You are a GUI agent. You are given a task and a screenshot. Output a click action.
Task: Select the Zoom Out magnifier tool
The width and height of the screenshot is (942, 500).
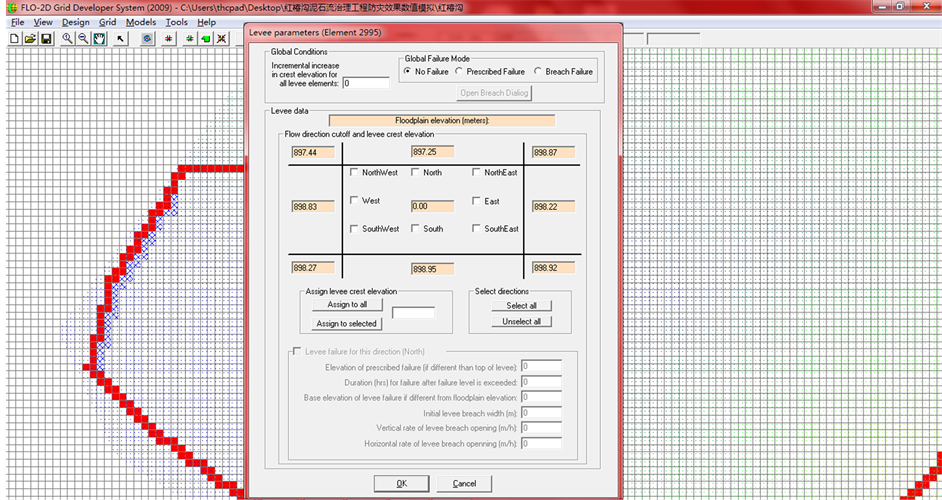83,39
